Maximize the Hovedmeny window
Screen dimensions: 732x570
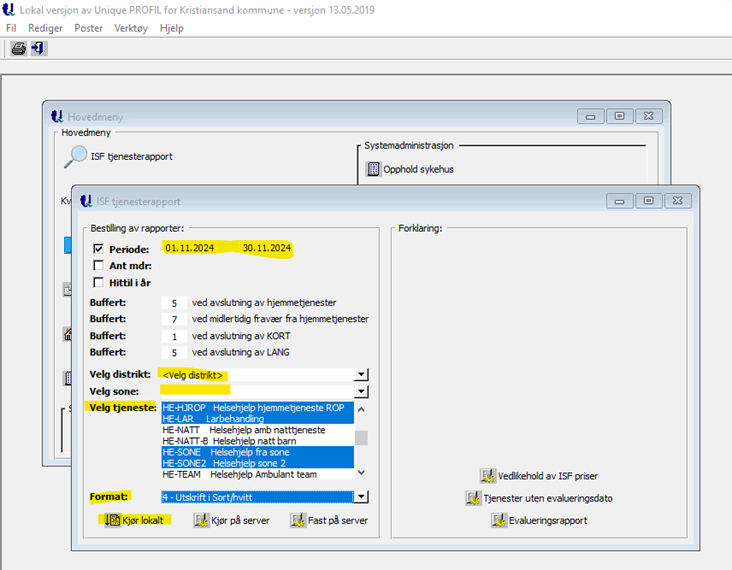(619, 116)
